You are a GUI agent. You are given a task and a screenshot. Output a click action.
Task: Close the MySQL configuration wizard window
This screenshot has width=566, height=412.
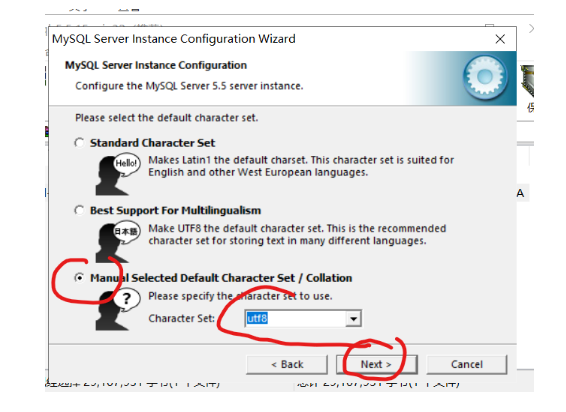tap(500, 39)
